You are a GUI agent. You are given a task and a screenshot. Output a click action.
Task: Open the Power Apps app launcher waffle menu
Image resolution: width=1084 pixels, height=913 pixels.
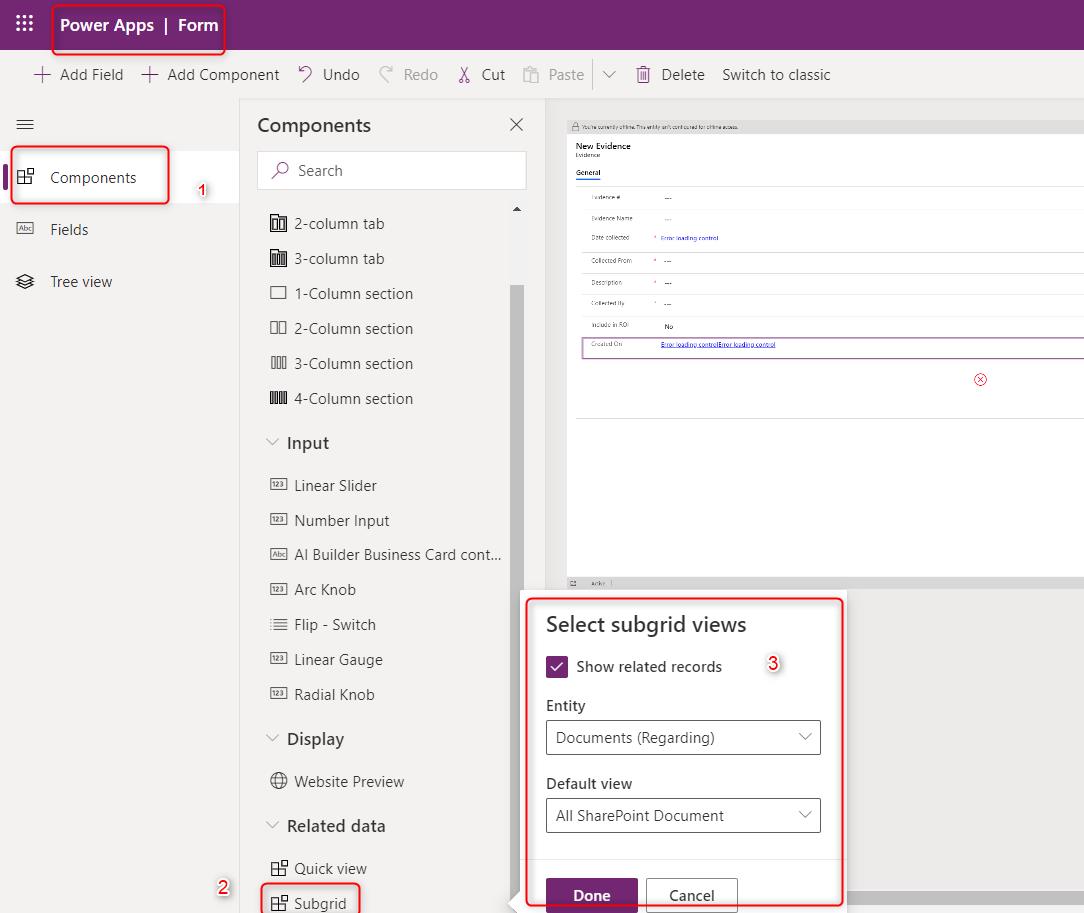(23, 23)
